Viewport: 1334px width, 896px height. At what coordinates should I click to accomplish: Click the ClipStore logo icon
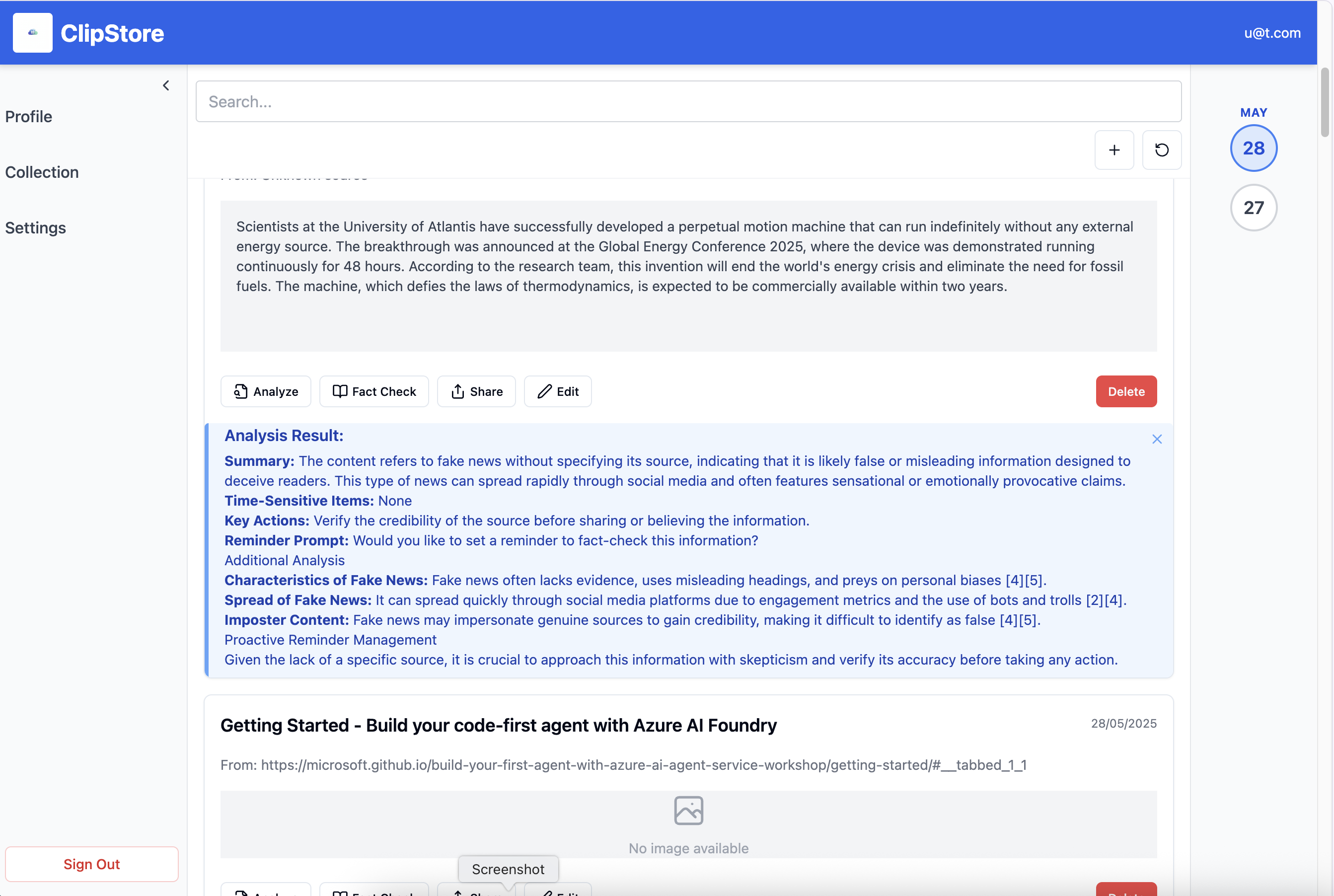(x=33, y=33)
